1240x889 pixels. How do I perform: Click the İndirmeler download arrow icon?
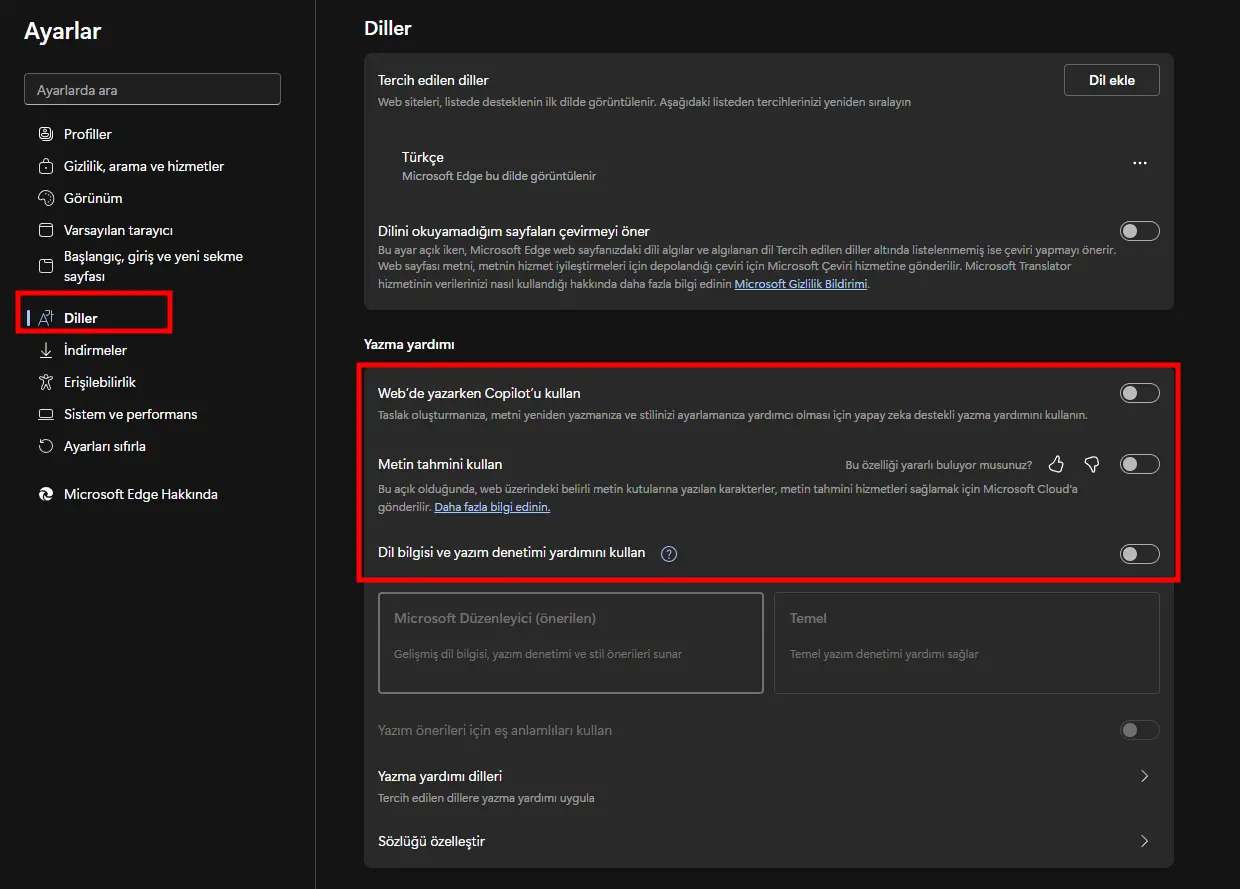point(45,350)
